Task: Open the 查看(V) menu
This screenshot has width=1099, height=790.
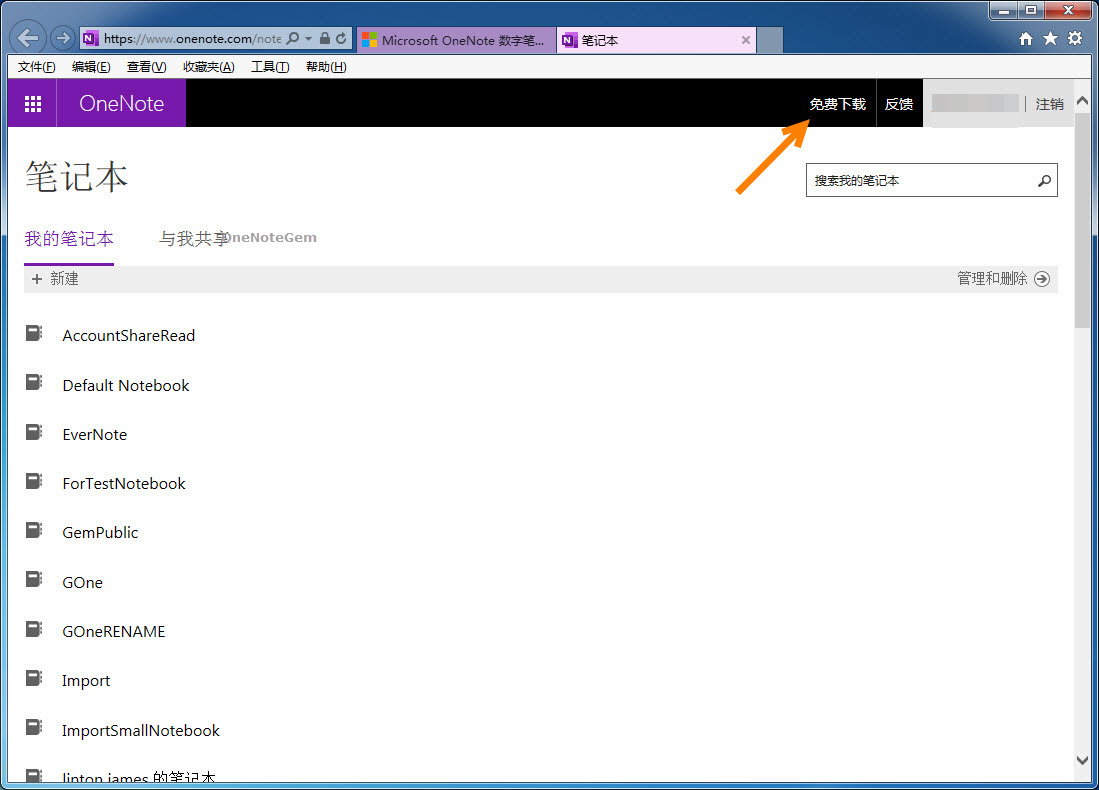Action: (x=146, y=67)
